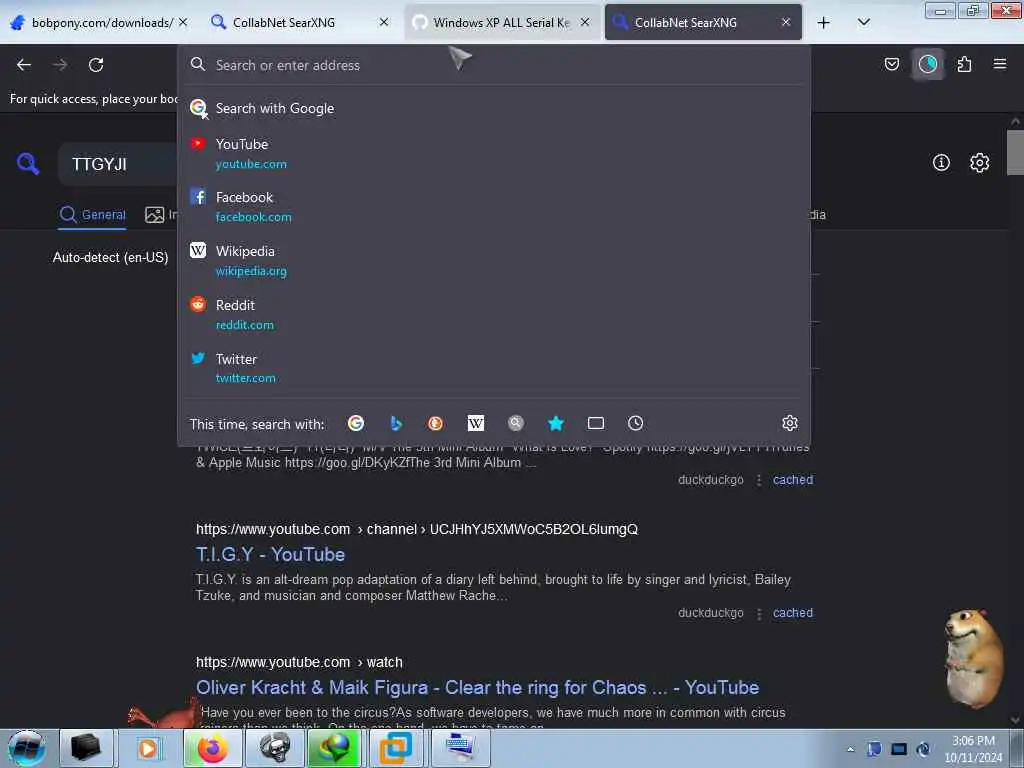Open the Pocket save icon
Viewport: 1024px width, 768px height.
tap(891, 64)
